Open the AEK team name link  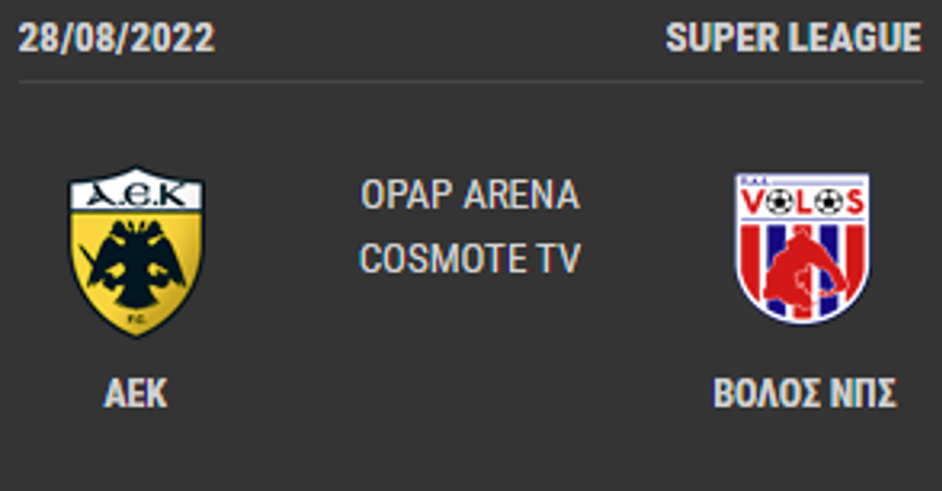click(136, 394)
